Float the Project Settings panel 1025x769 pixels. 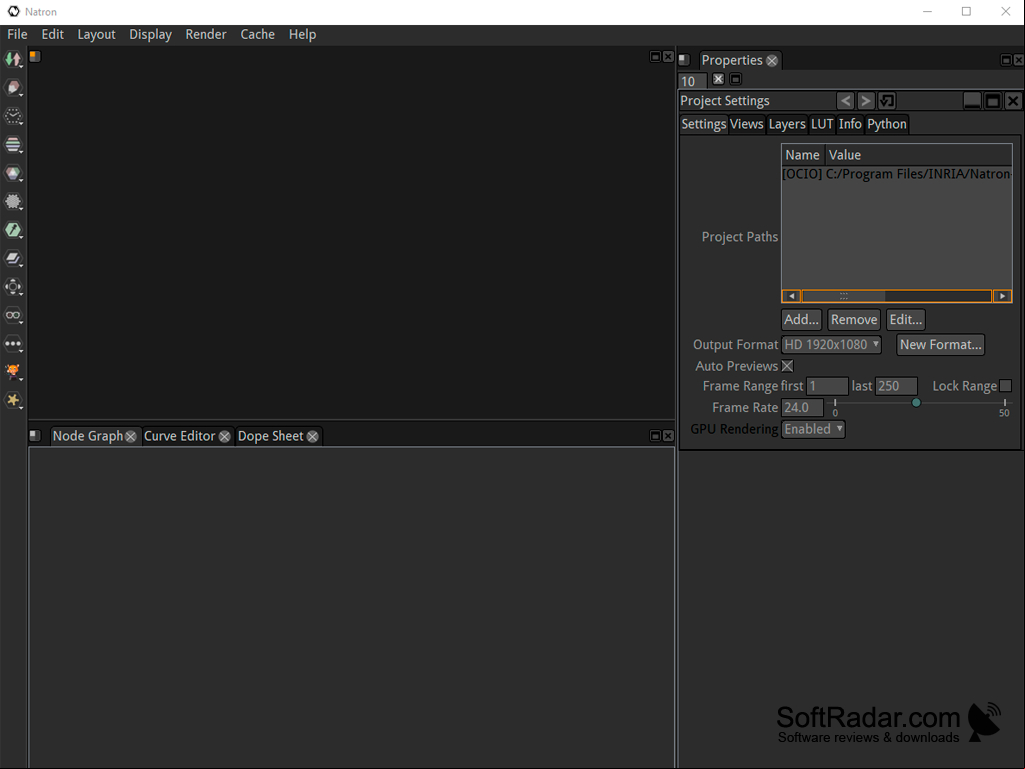993,101
